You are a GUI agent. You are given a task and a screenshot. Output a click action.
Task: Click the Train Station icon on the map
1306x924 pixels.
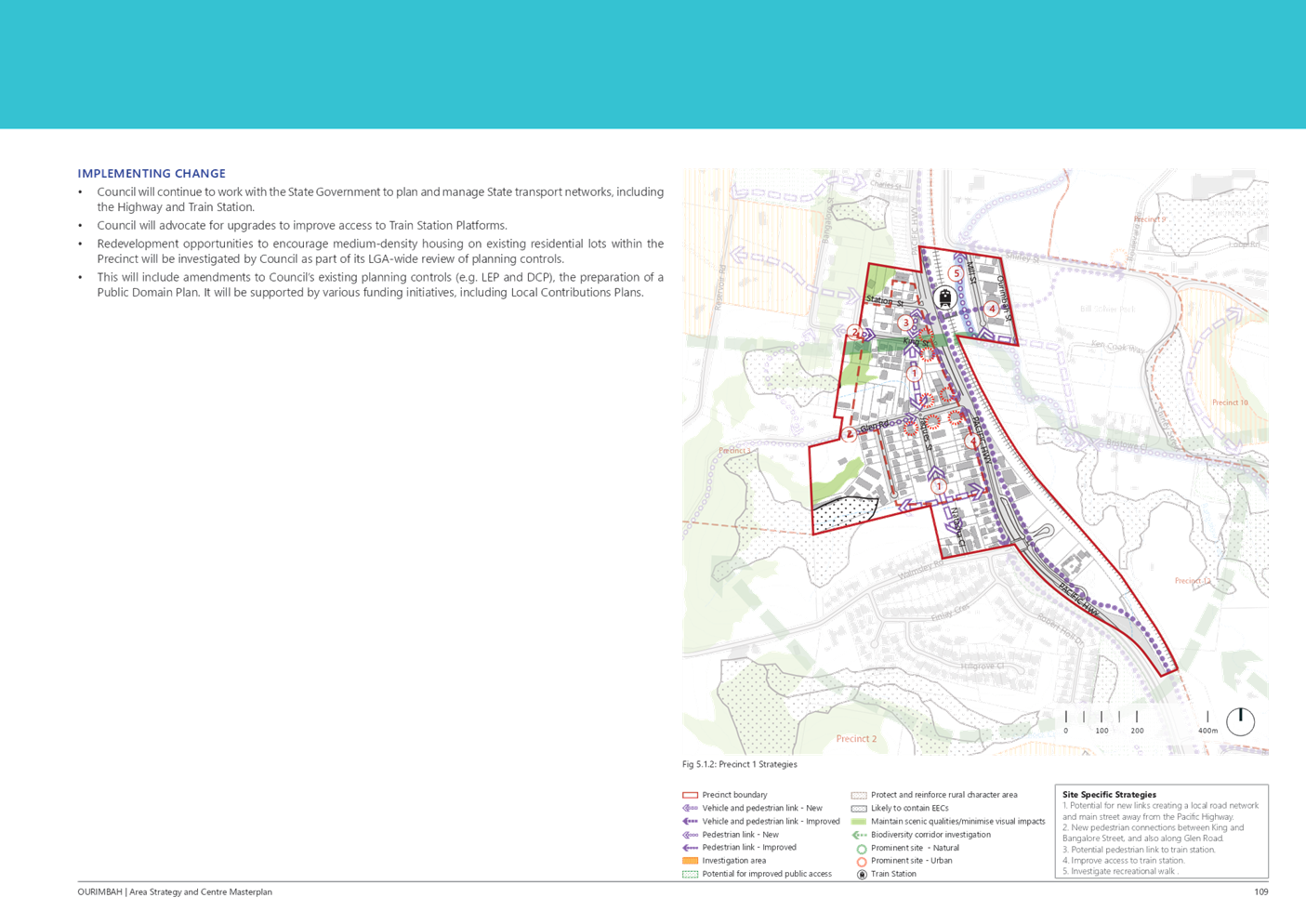coord(945,297)
